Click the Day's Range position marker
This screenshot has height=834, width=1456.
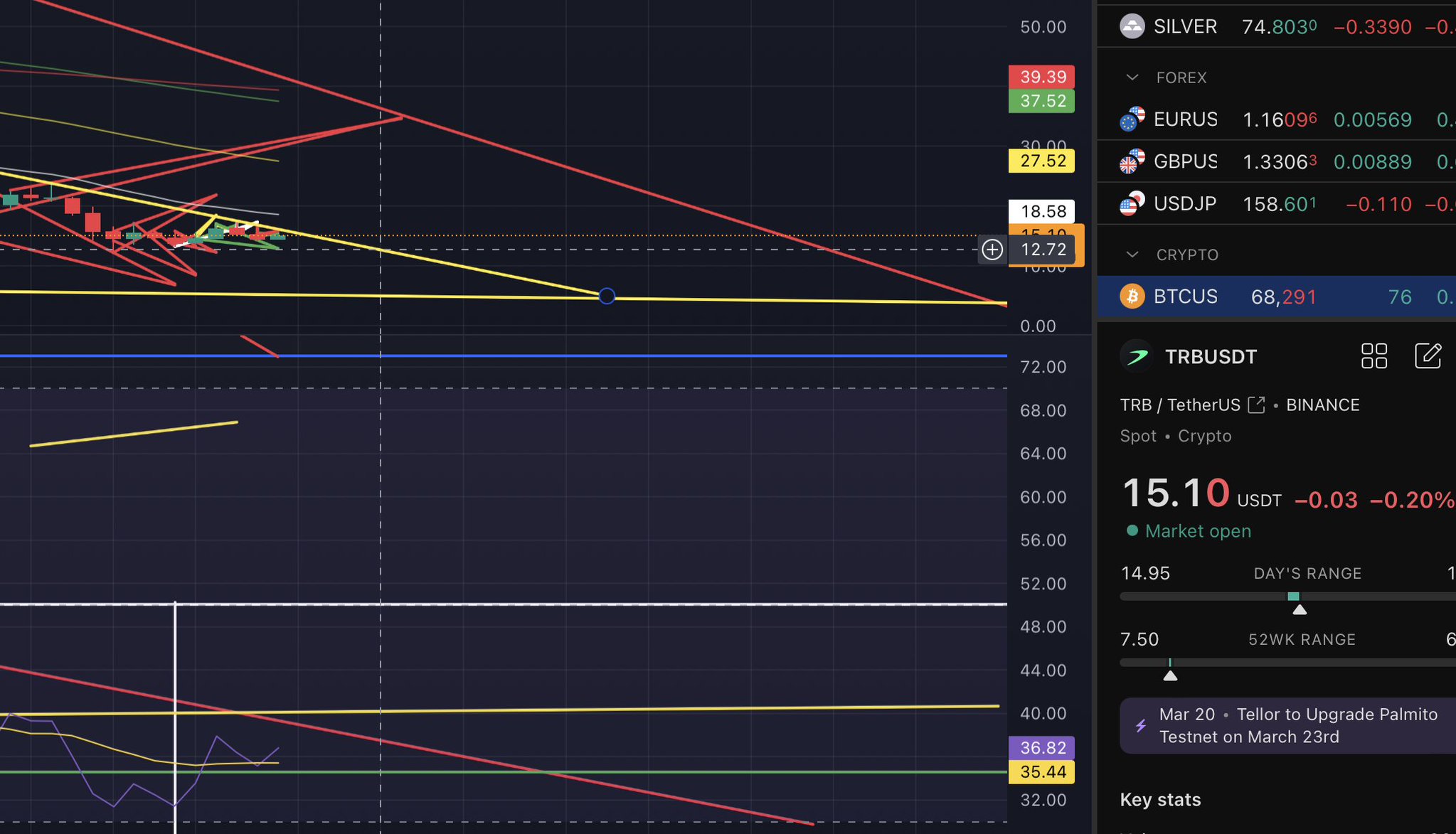(1299, 609)
